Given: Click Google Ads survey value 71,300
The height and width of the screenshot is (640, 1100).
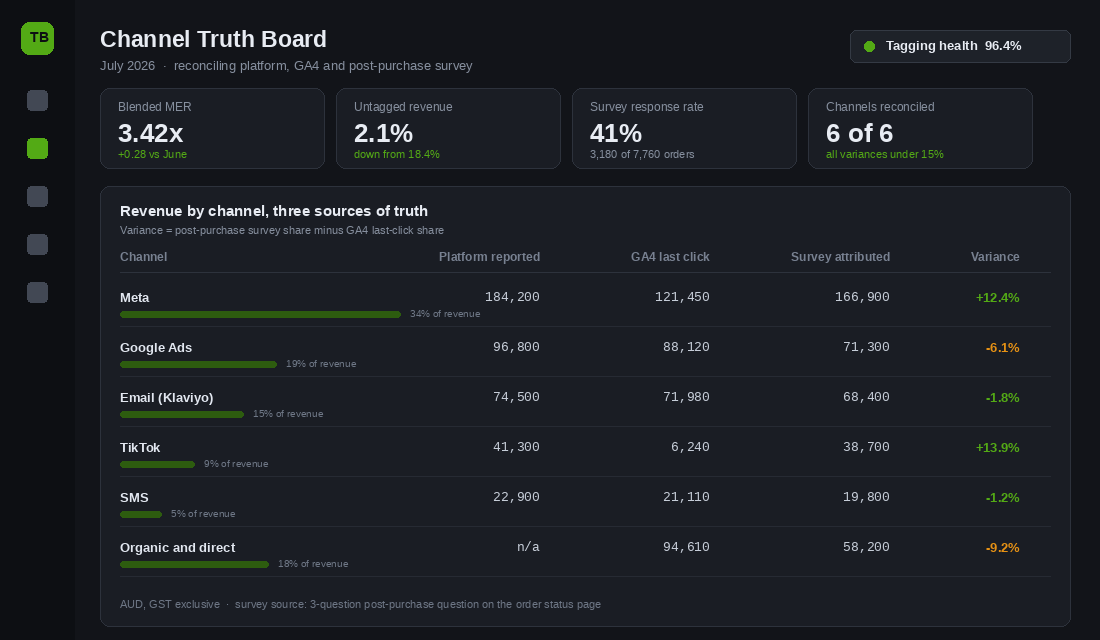Looking at the screenshot, I should click(x=866, y=347).
